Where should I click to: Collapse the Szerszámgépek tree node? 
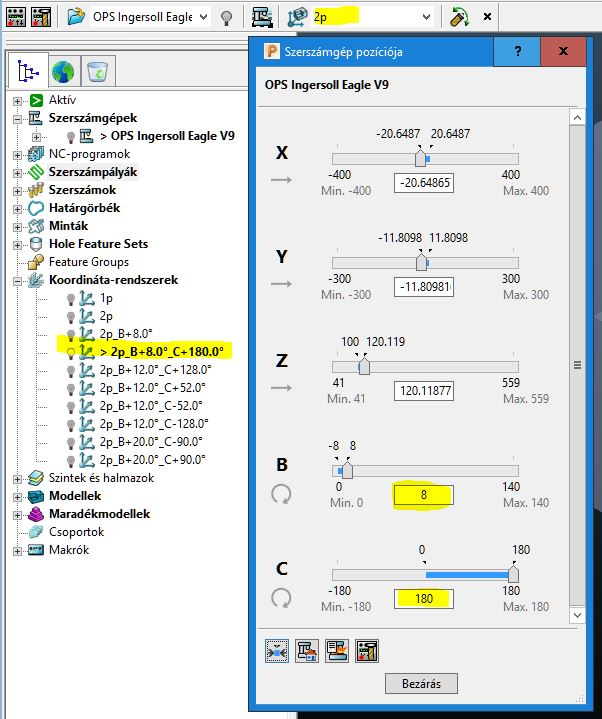coord(17,119)
